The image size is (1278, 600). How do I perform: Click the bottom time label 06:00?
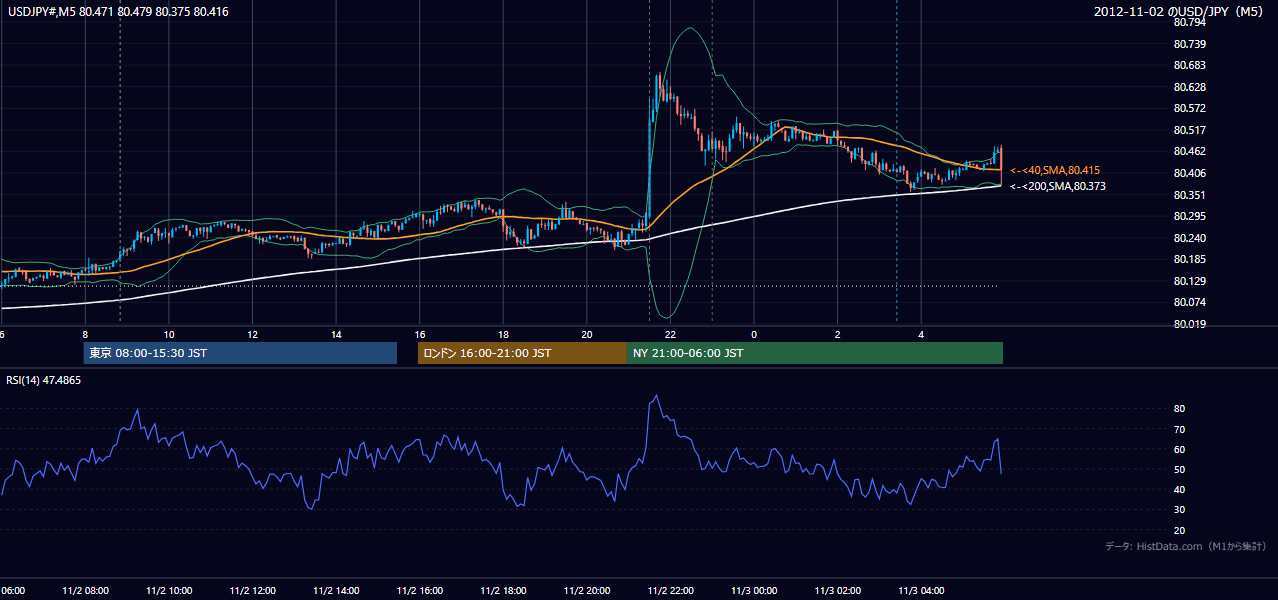coord(12,591)
